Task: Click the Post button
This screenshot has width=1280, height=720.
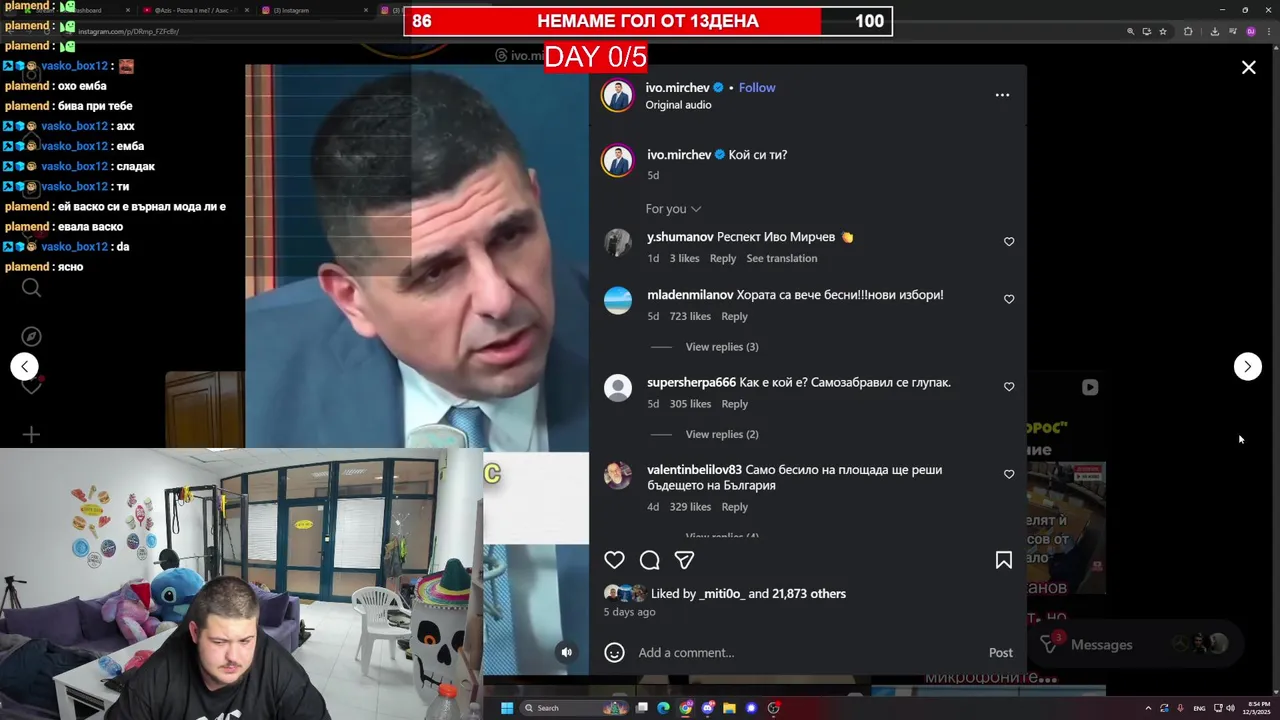Action: 1000,652
